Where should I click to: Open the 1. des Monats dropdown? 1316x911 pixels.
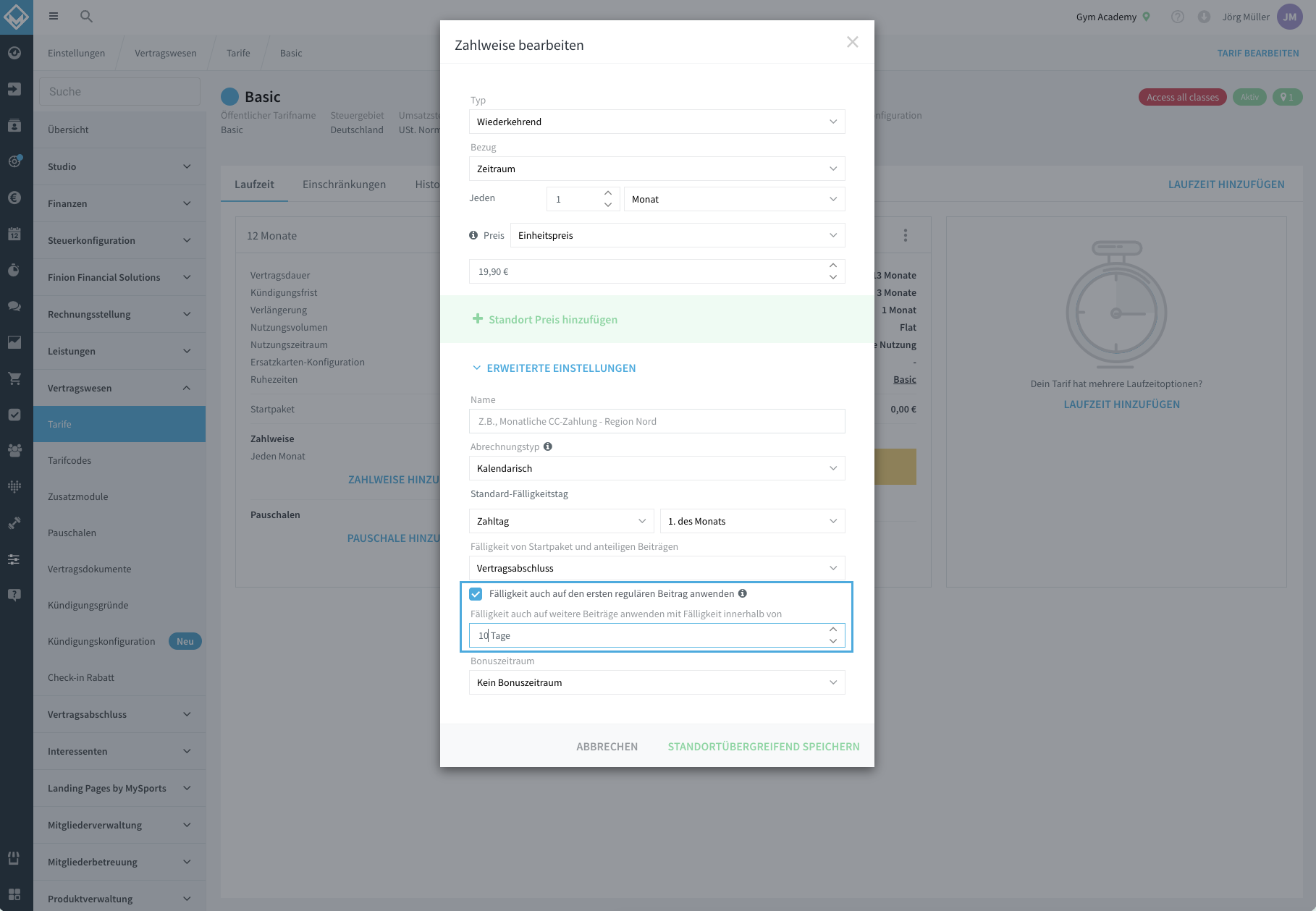point(753,521)
